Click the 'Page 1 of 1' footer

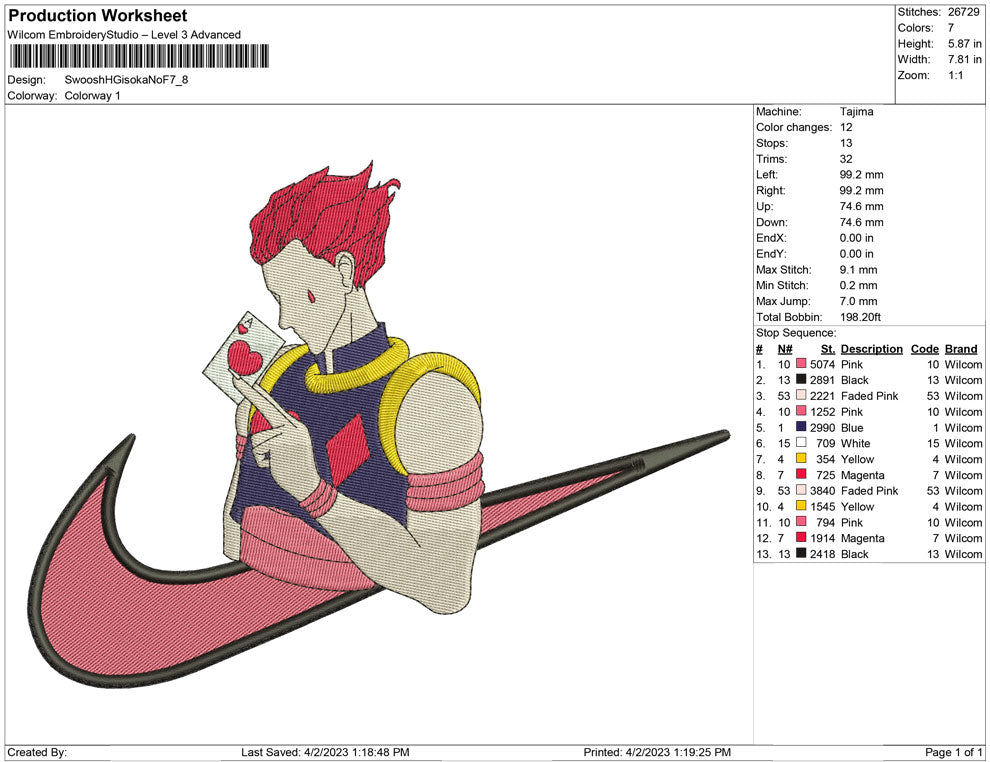953,752
